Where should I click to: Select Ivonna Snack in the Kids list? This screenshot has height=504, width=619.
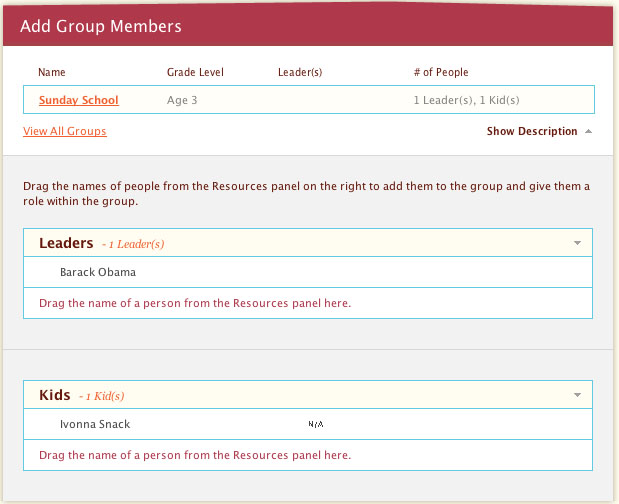[94, 424]
